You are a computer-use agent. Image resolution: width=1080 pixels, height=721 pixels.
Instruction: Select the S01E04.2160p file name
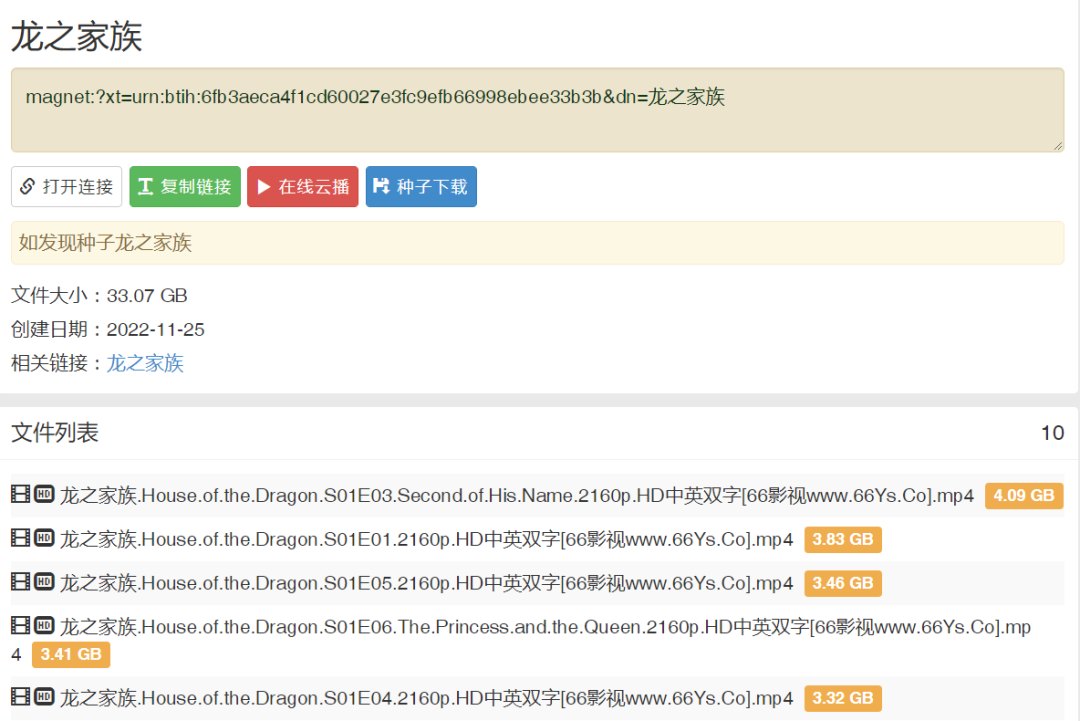(426, 698)
